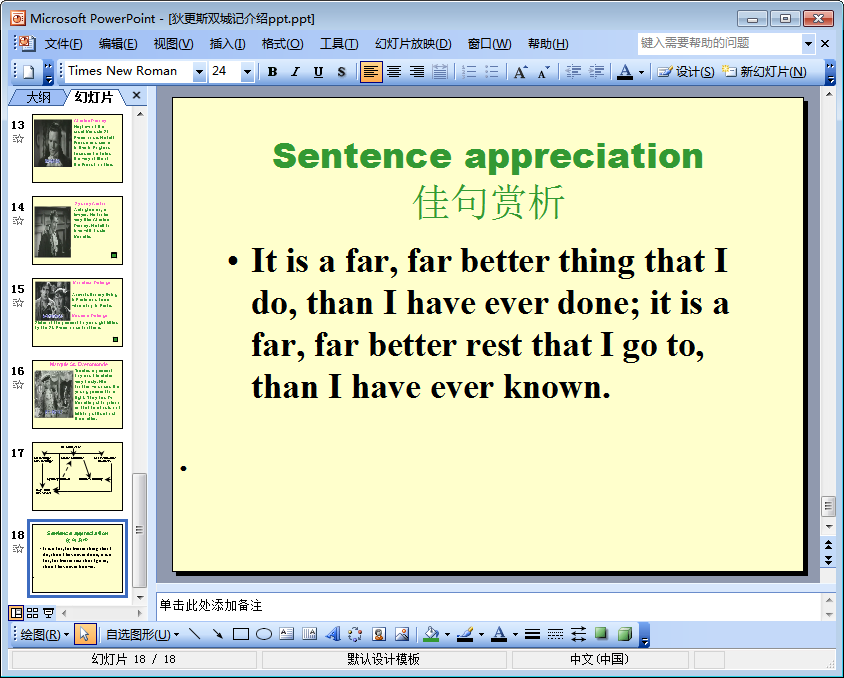Viewport: 844px width, 678px height.
Task: Activate the Select Objects arrow tool
Action: click(x=84, y=635)
